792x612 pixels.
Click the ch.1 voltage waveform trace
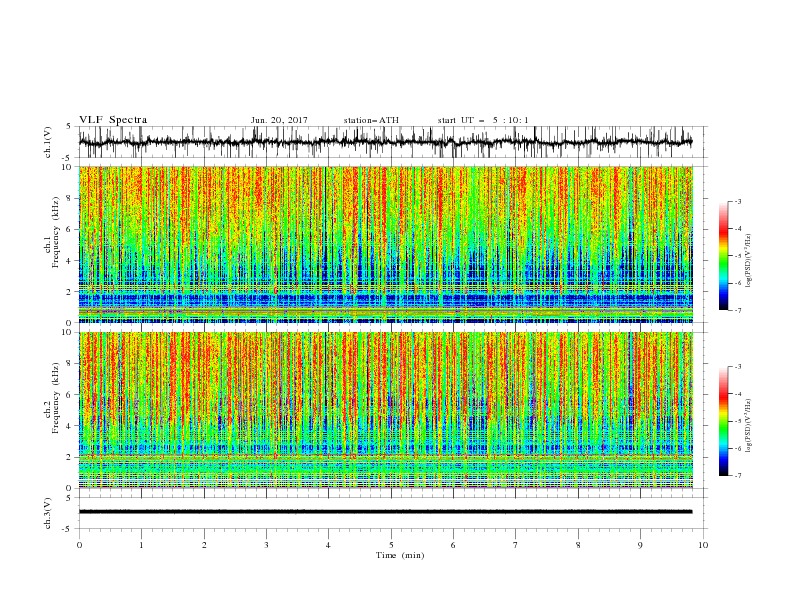click(385, 142)
